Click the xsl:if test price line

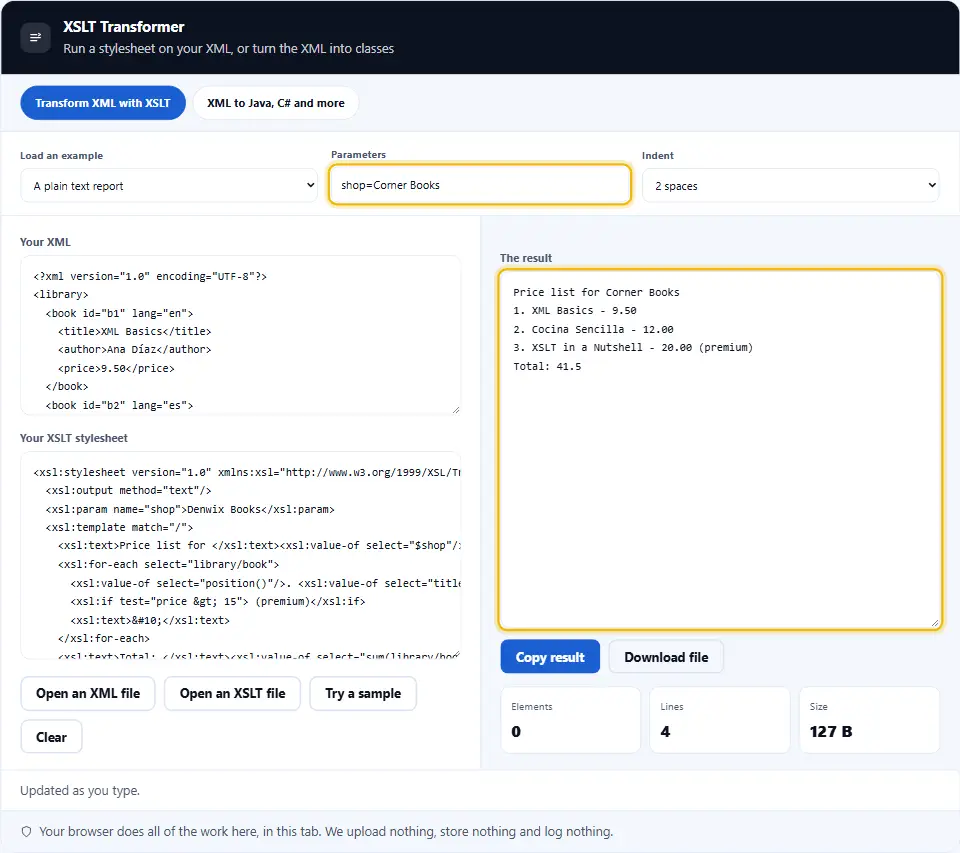tap(218, 601)
